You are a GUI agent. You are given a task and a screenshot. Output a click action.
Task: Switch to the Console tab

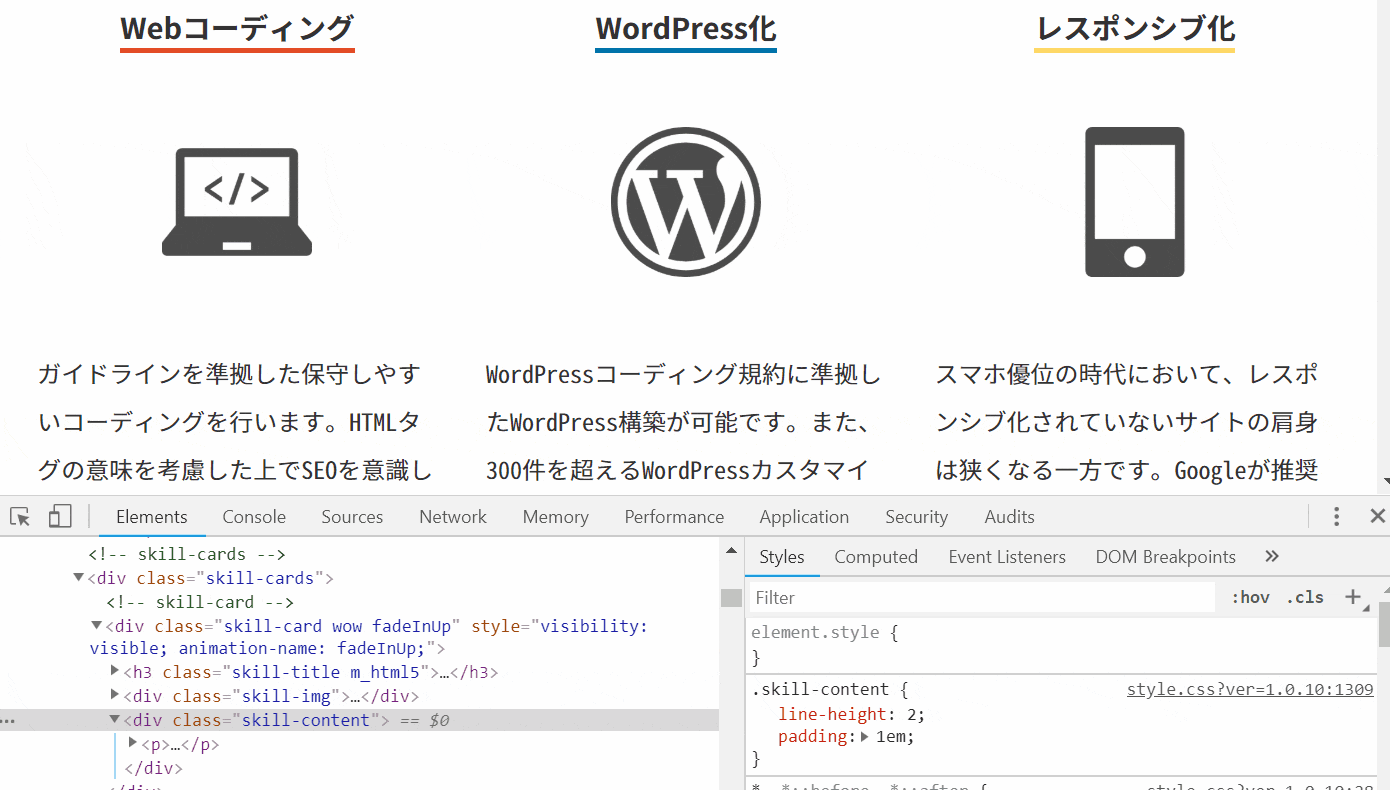click(254, 517)
